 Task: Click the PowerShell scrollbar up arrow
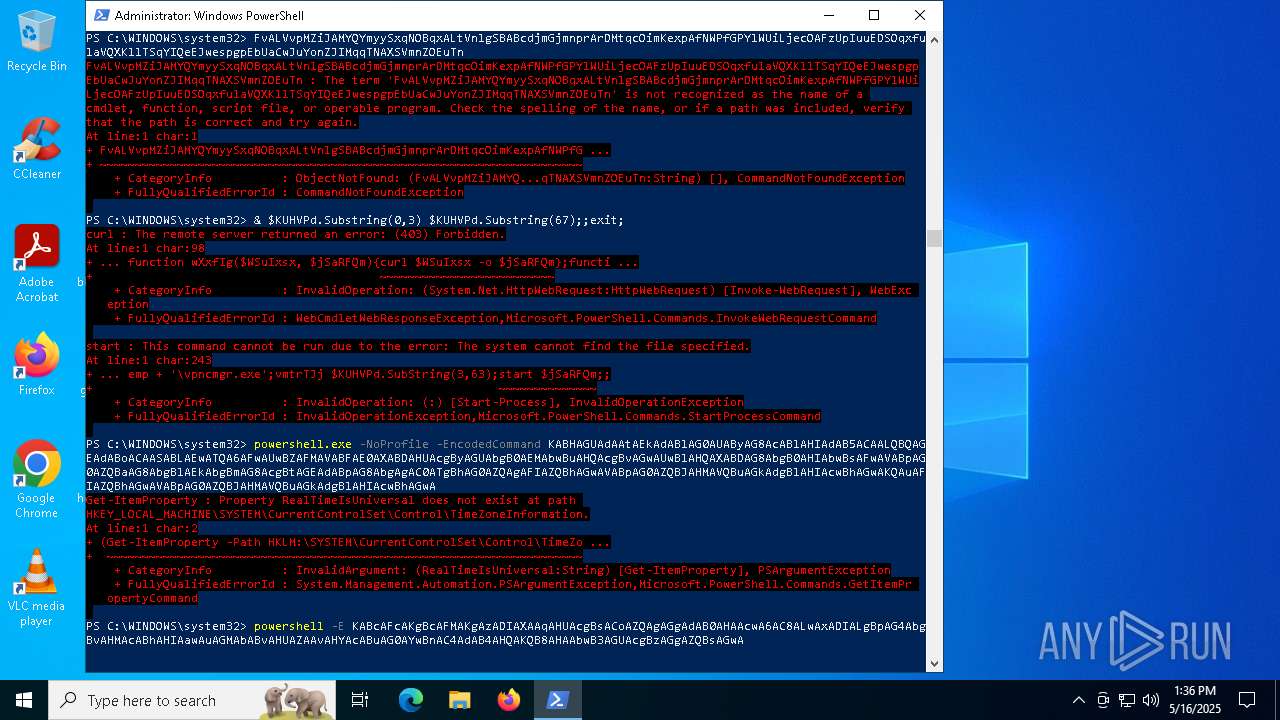(x=934, y=39)
